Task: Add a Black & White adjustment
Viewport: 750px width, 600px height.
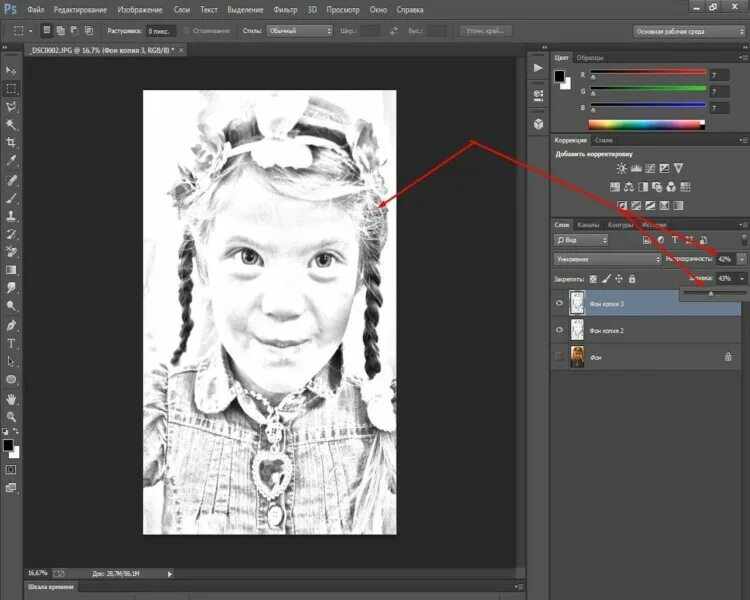Action: tap(643, 187)
